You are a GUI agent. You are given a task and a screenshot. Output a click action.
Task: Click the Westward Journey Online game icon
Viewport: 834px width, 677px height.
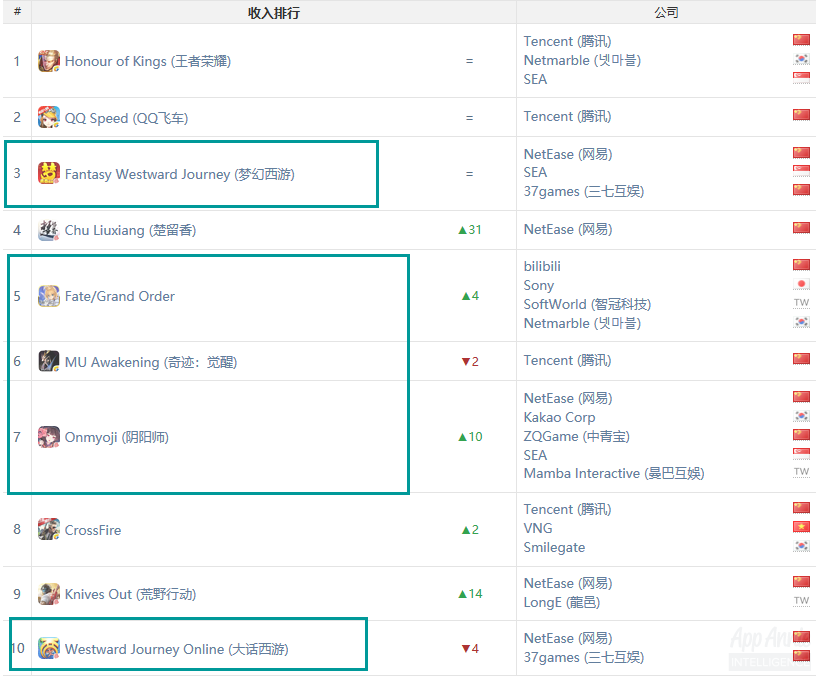pyautogui.click(x=49, y=649)
